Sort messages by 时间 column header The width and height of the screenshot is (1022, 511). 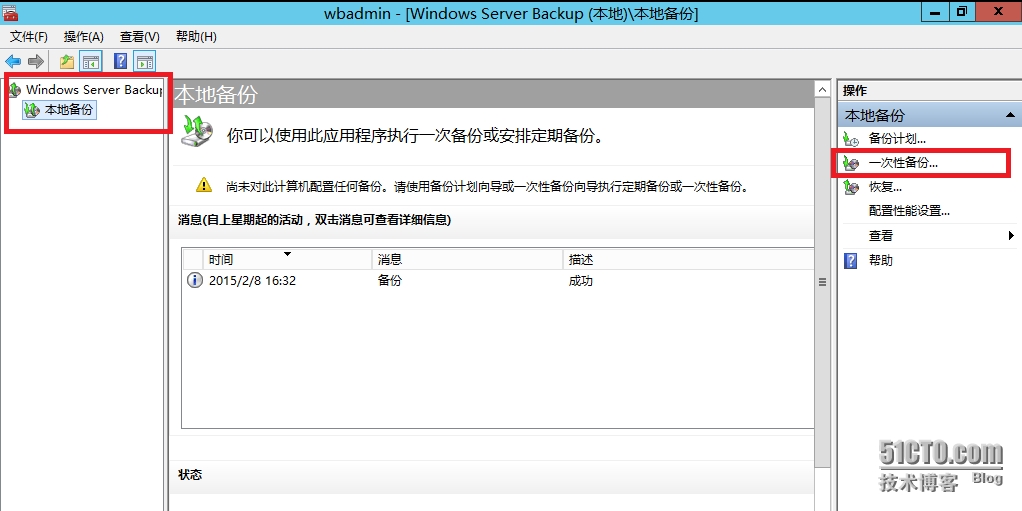[x=287, y=259]
